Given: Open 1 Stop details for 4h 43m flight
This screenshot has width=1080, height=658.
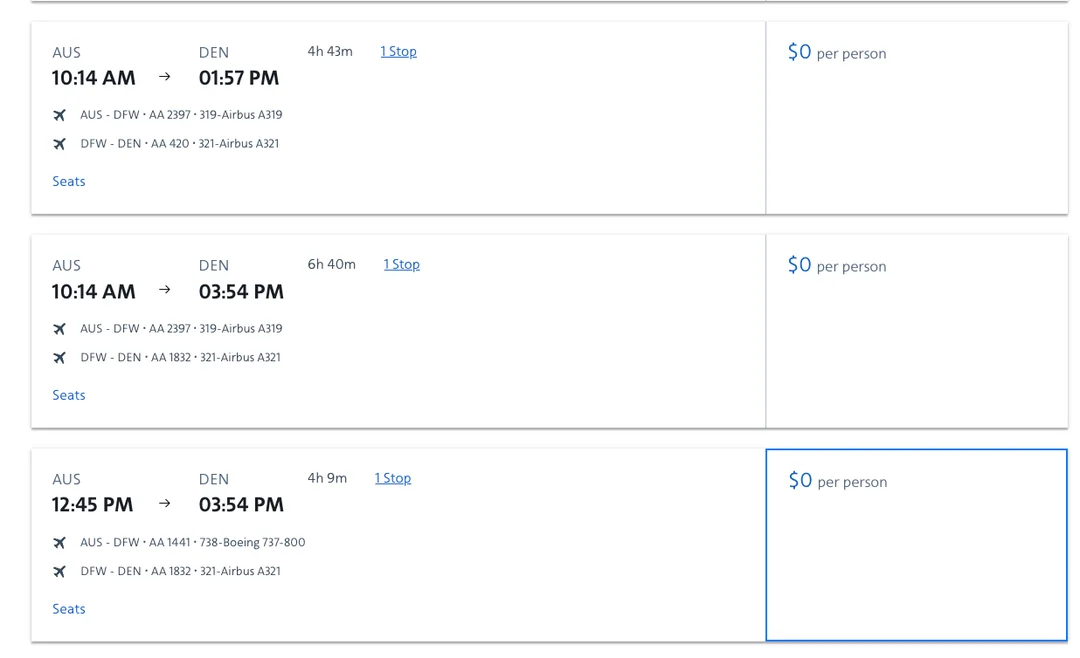Looking at the screenshot, I should [x=398, y=51].
